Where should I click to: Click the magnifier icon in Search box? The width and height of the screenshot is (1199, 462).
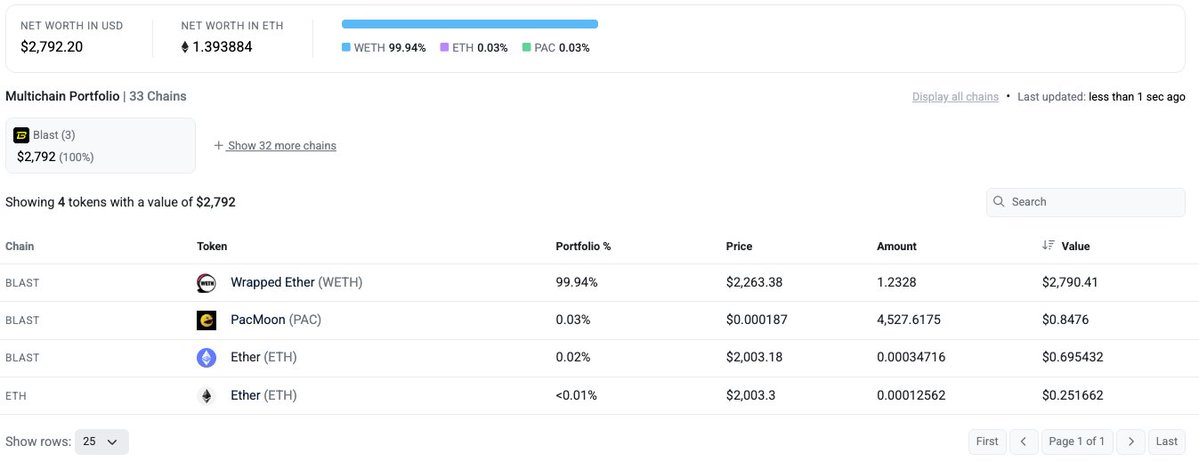pos(999,202)
